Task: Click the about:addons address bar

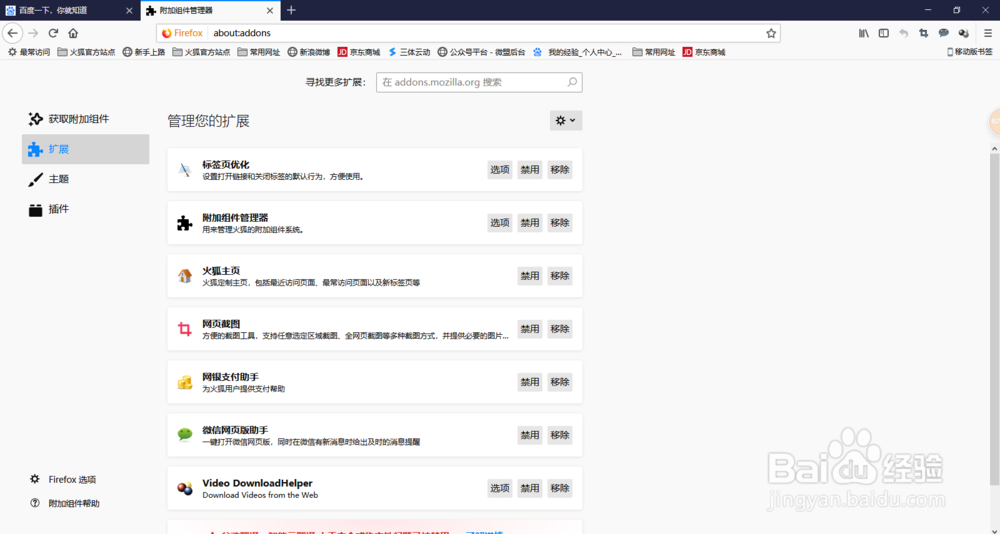Action: [468, 33]
